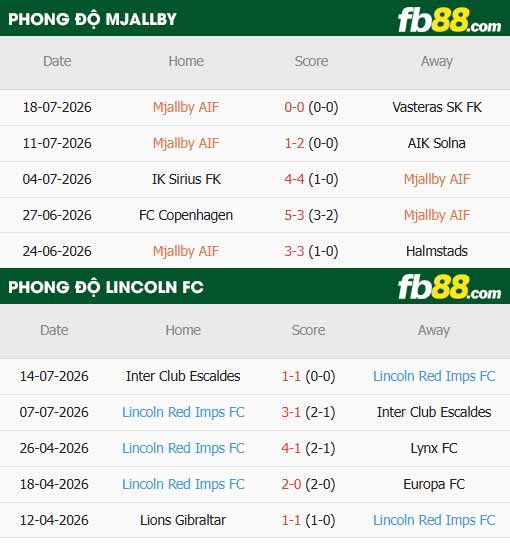The width and height of the screenshot is (510, 544).
Task: Click AIK Solna team name
Action: pos(436,143)
